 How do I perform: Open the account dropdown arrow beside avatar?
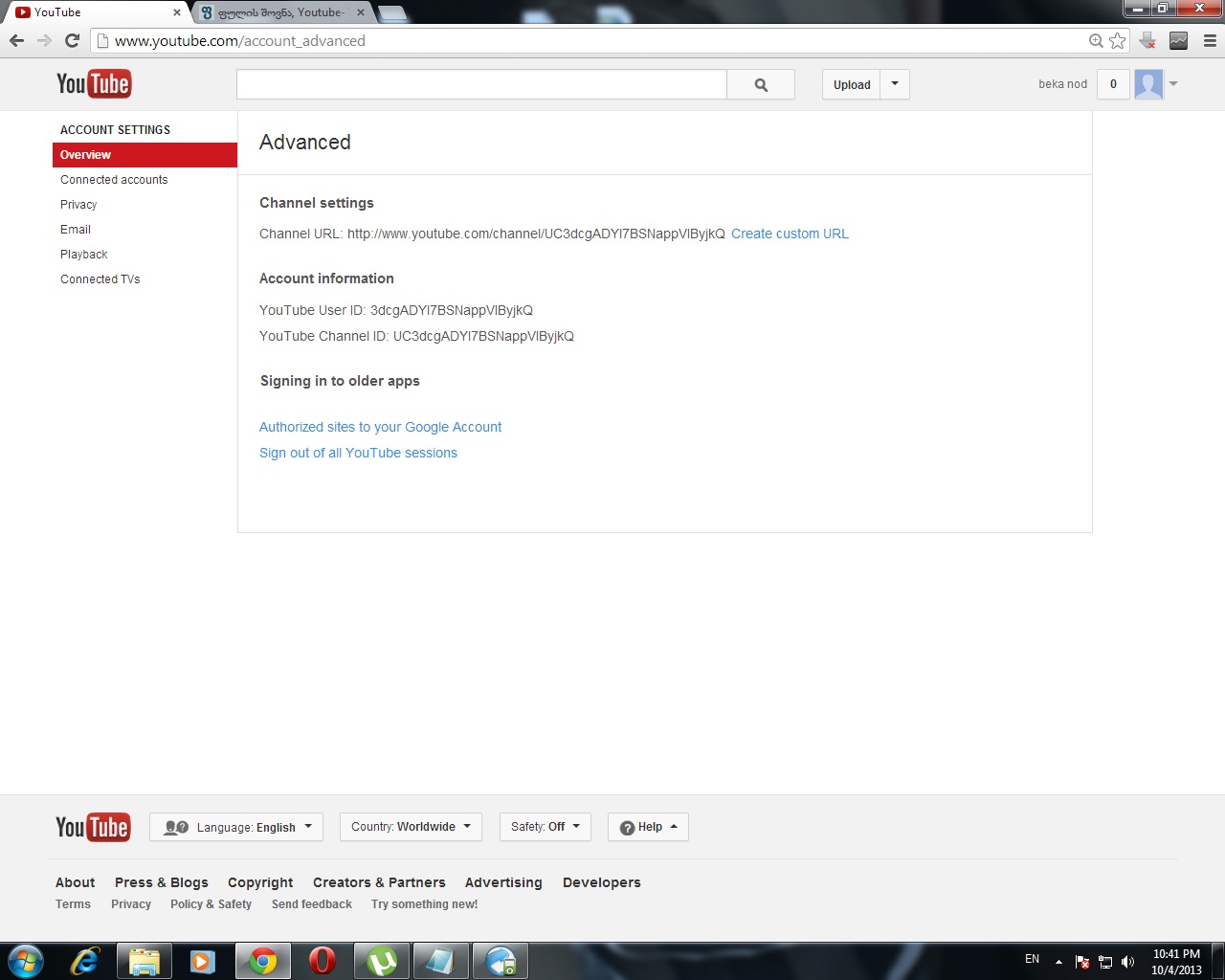(1173, 84)
